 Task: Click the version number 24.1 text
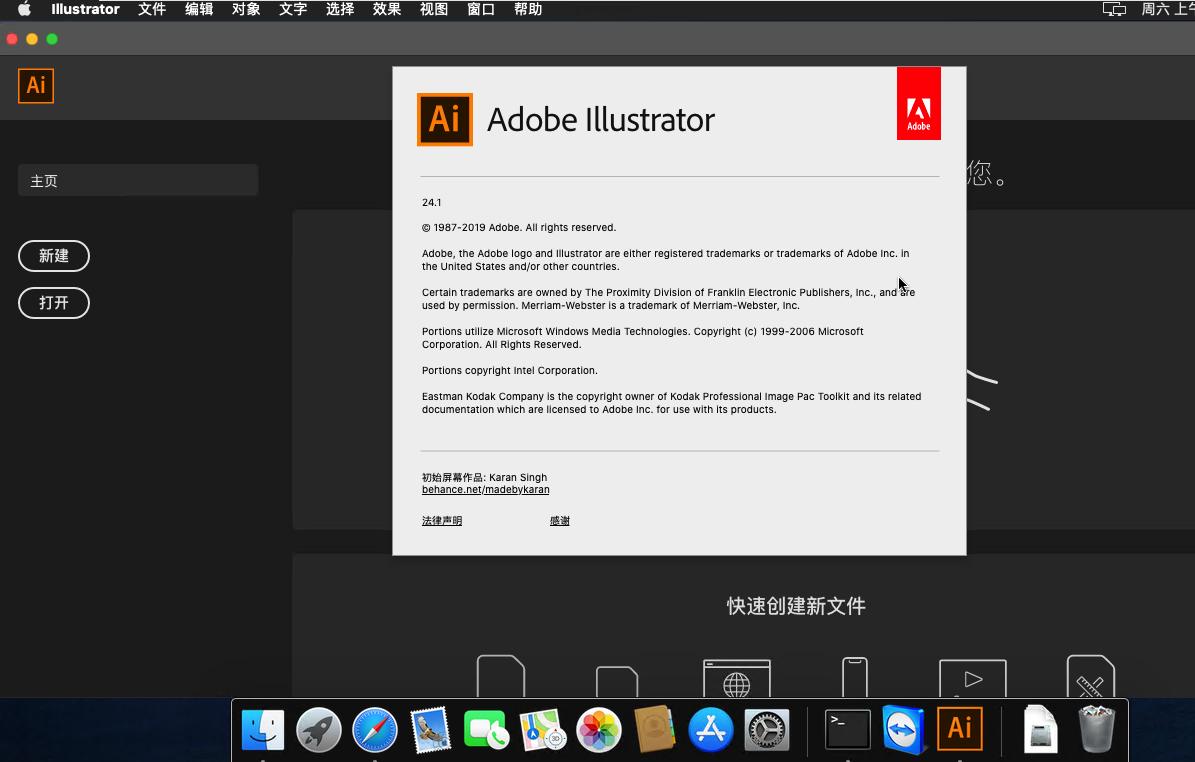tap(431, 203)
